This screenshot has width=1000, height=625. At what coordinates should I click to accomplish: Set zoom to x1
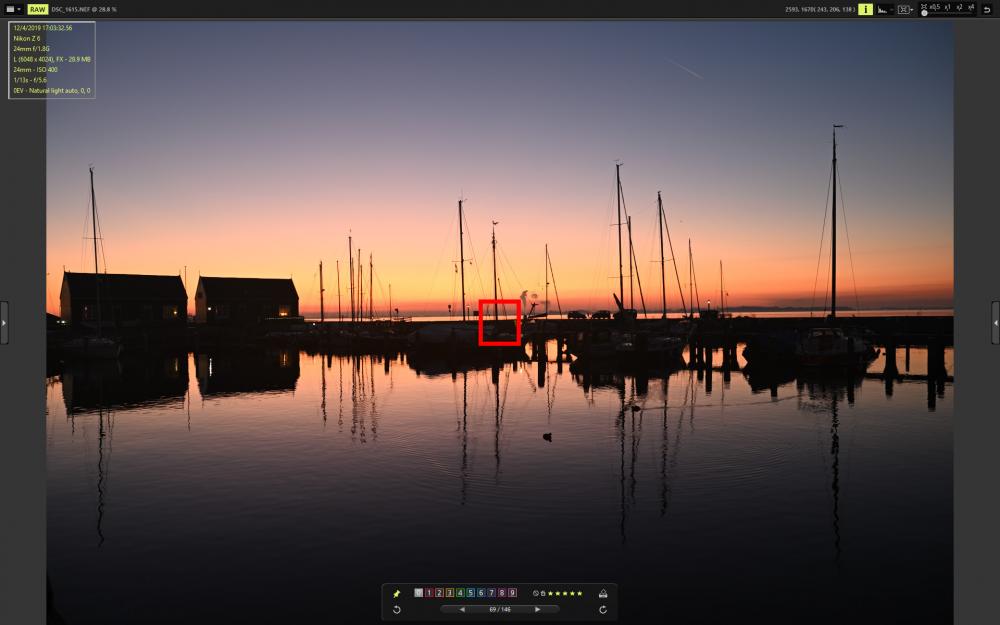click(x=948, y=7)
